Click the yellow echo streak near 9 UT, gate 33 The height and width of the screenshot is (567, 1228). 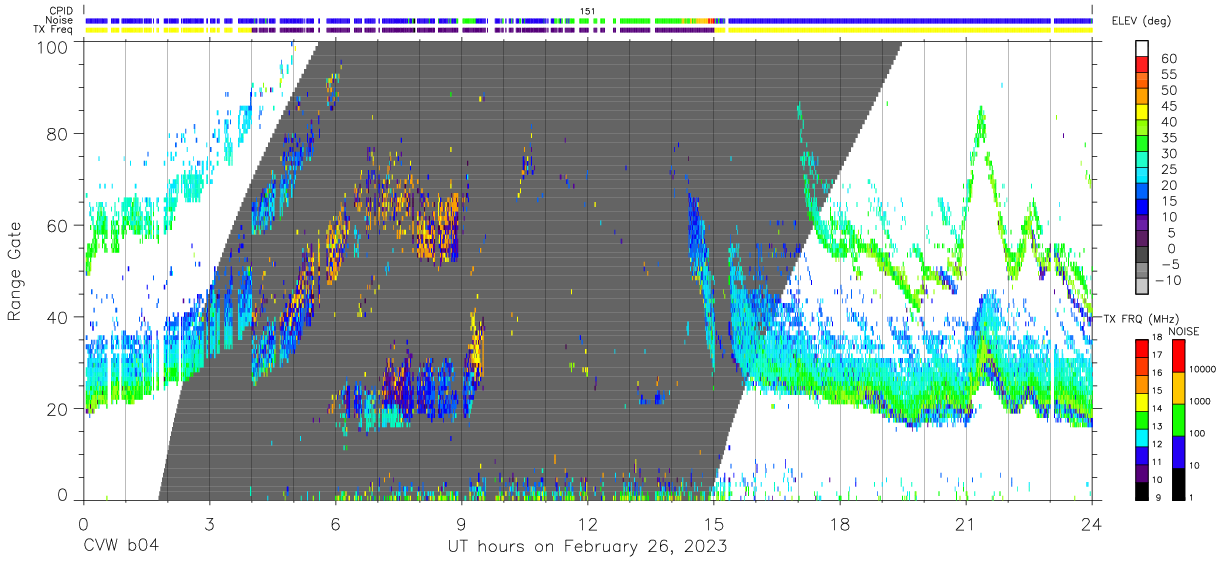click(x=476, y=345)
